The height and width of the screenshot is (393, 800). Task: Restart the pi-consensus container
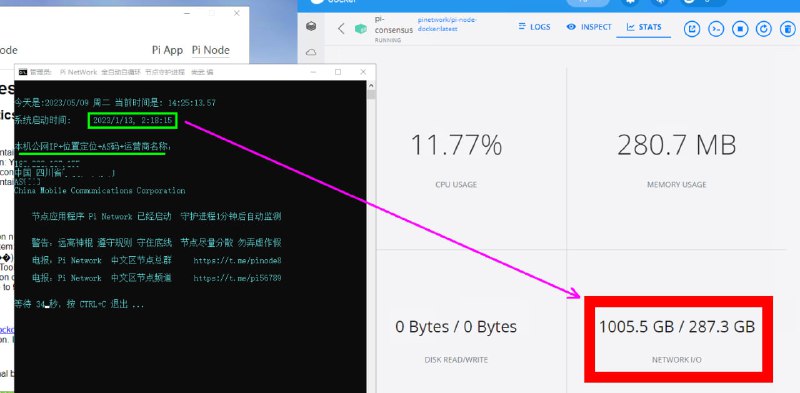point(763,29)
